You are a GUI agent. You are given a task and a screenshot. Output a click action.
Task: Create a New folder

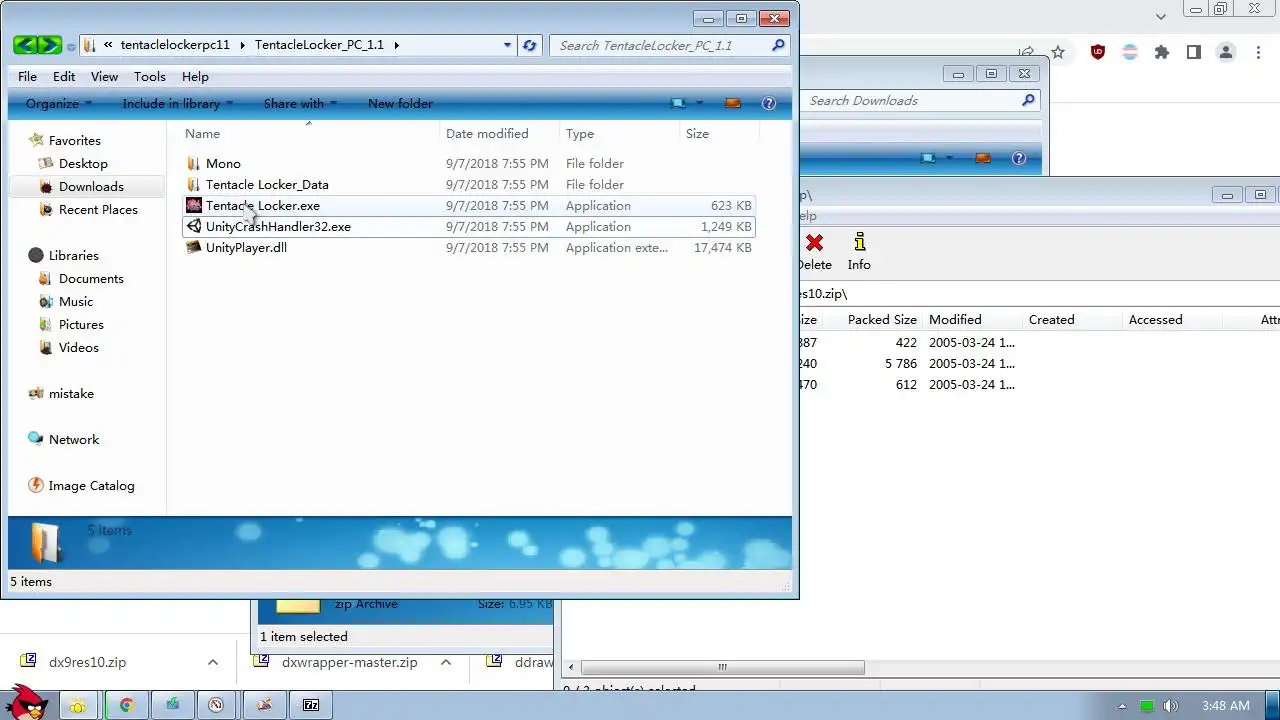(x=400, y=103)
